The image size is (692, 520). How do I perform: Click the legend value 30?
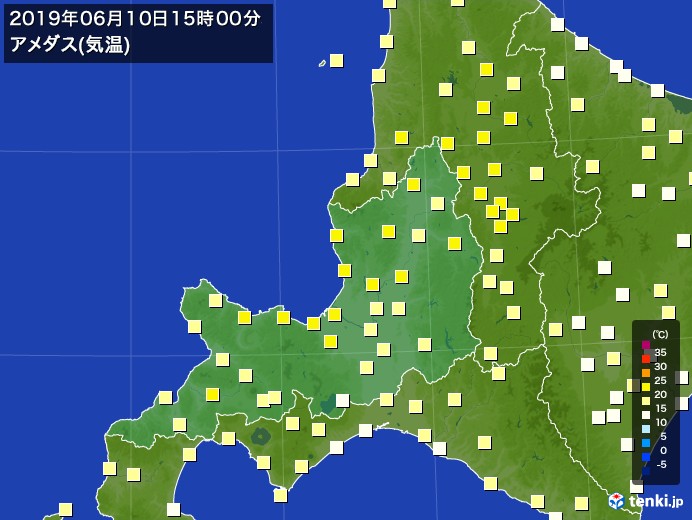click(x=660, y=366)
